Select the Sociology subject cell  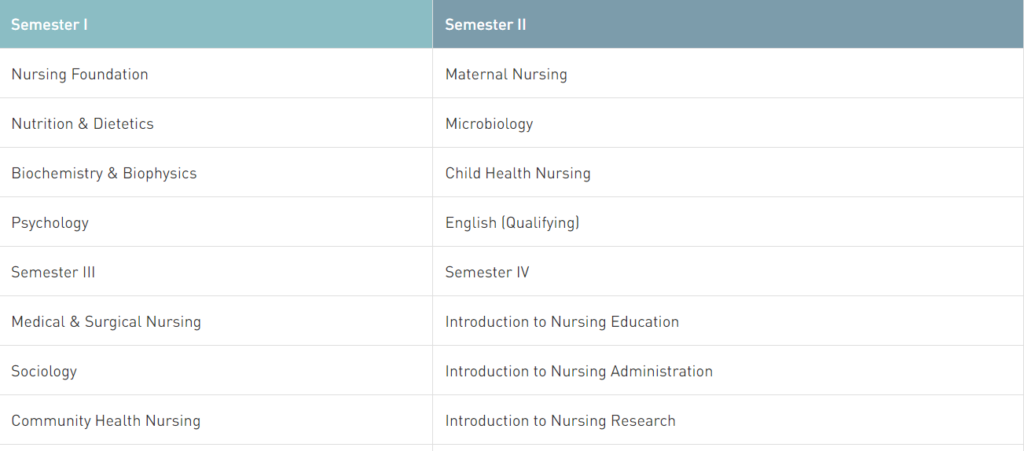pyautogui.click(x=44, y=371)
